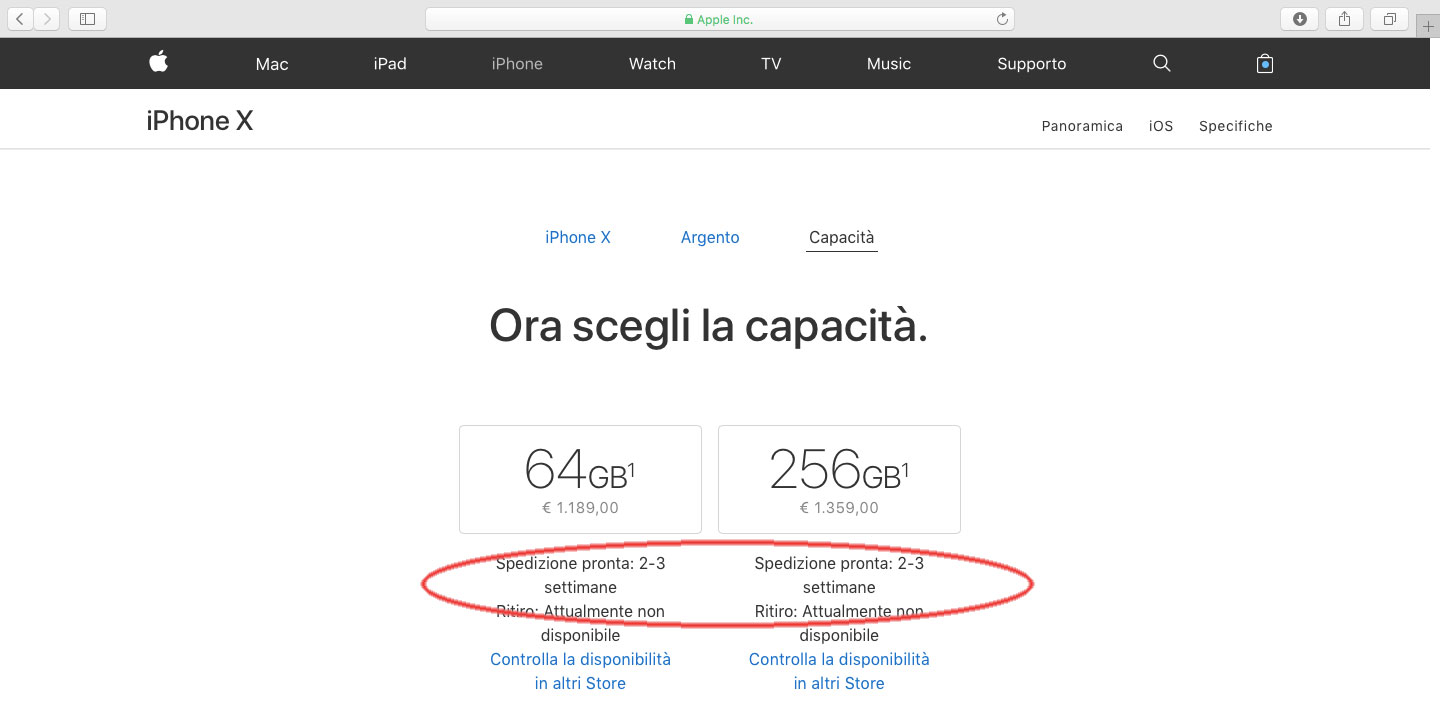Select the 64GB capacity option
The height and width of the screenshot is (710, 1440).
pyautogui.click(x=580, y=479)
